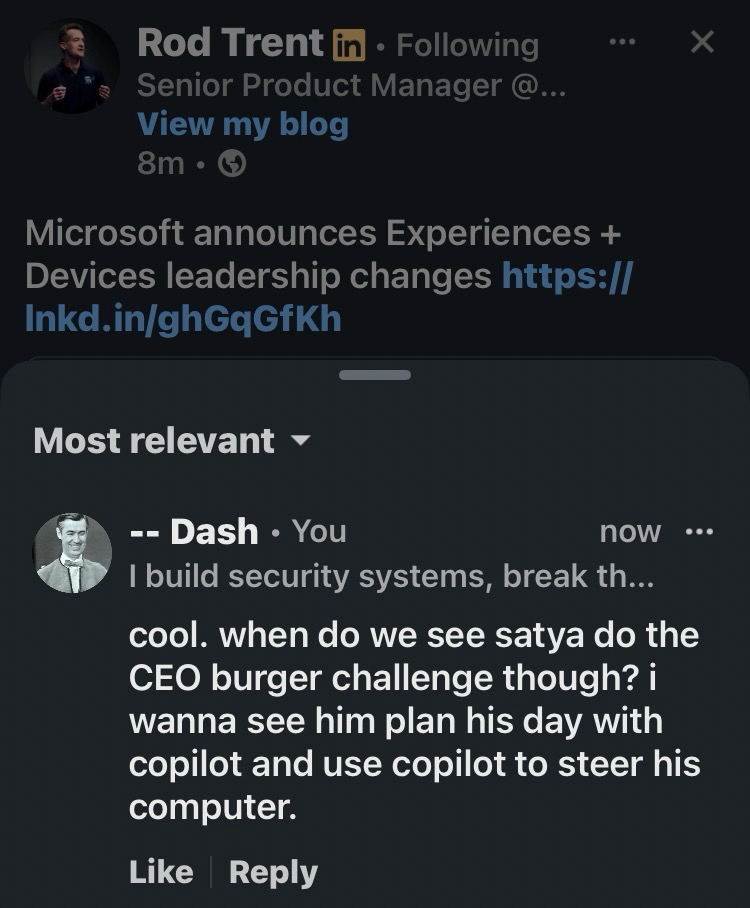The width and height of the screenshot is (750, 908).
Task: Click the globe visibility icon
Action: 232,164
